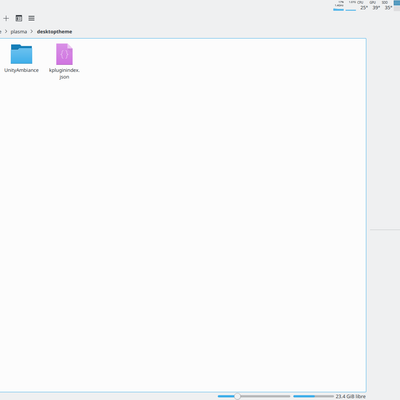Image resolution: width=400 pixels, height=400 pixels.
Task: Click the SDD temperature monitor widget
Action: 388,5
